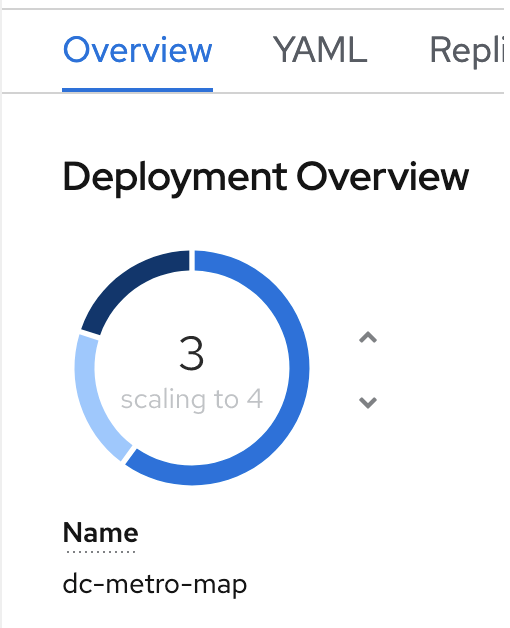Click the word Deployment in the heading
Image resolution: width=510 pixels, height=628 pixels.
point(175,178)
